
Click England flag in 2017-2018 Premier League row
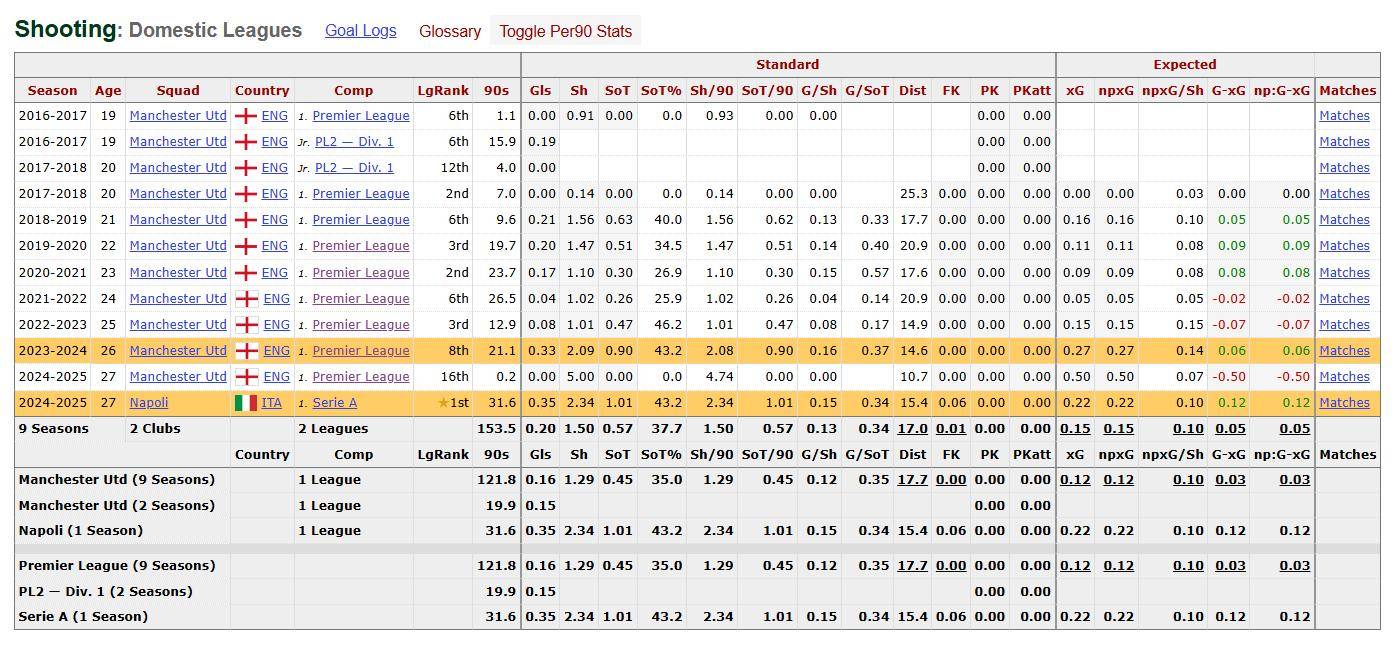point(246,194)
